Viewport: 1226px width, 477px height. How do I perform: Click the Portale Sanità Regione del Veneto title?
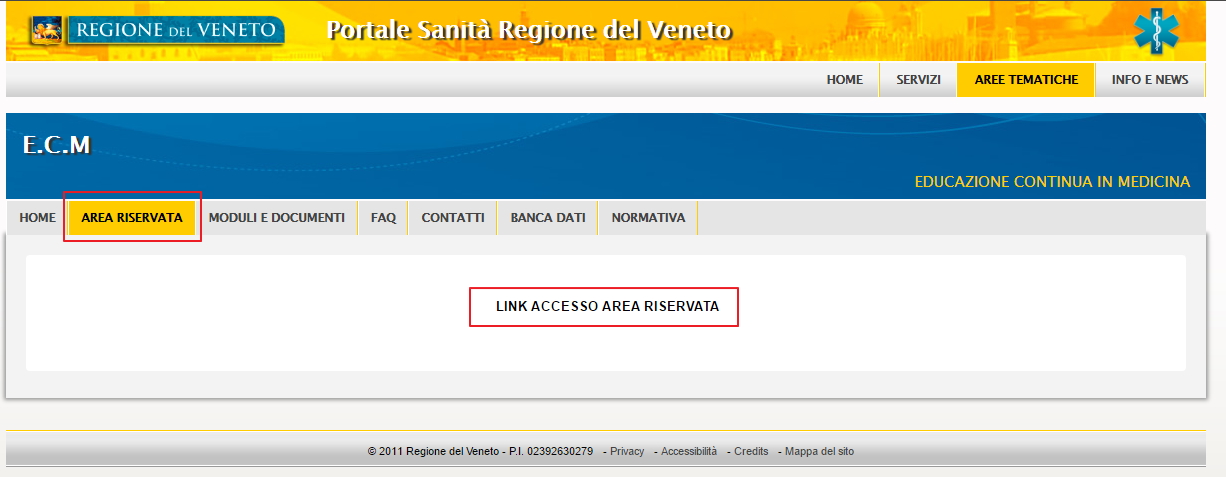pyautogui.click(x=528, y=30)
